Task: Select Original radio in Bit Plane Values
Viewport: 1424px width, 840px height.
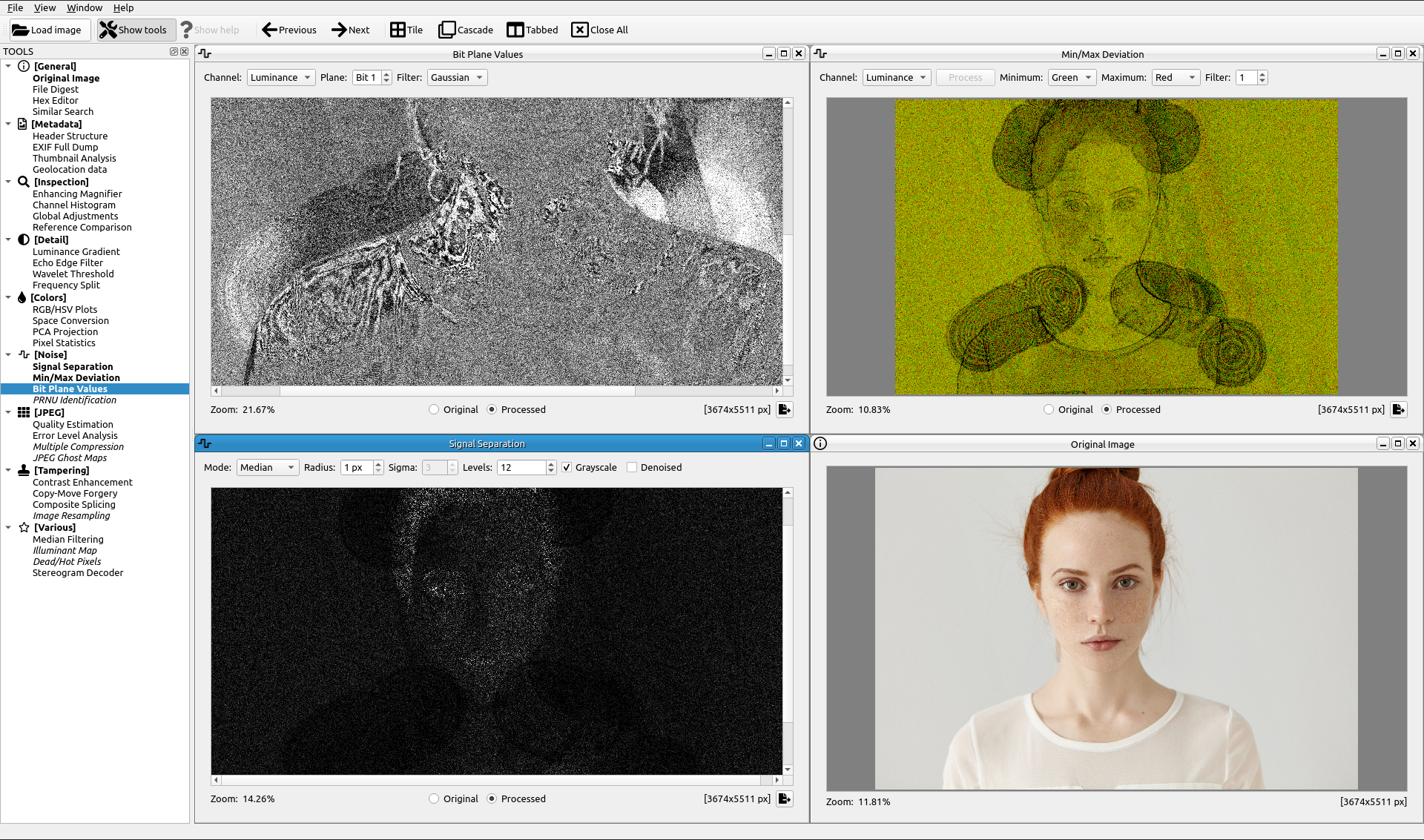Action: (434, 409)
